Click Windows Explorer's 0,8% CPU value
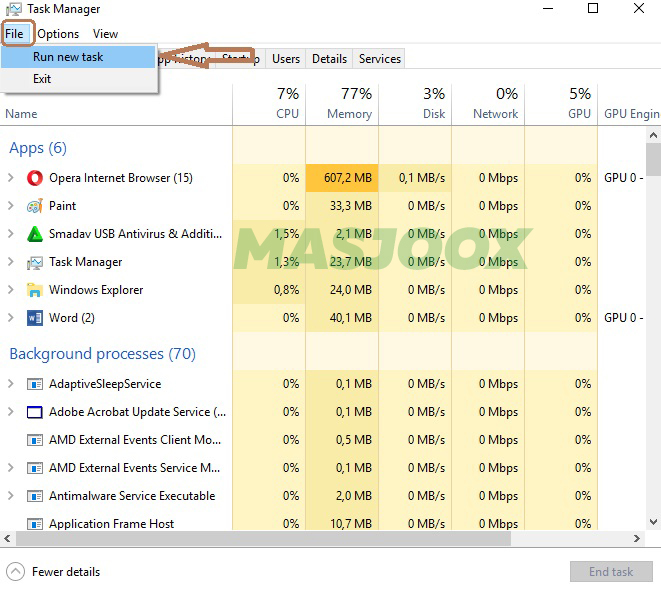This screenshot has height=593, width=661. 286,290
